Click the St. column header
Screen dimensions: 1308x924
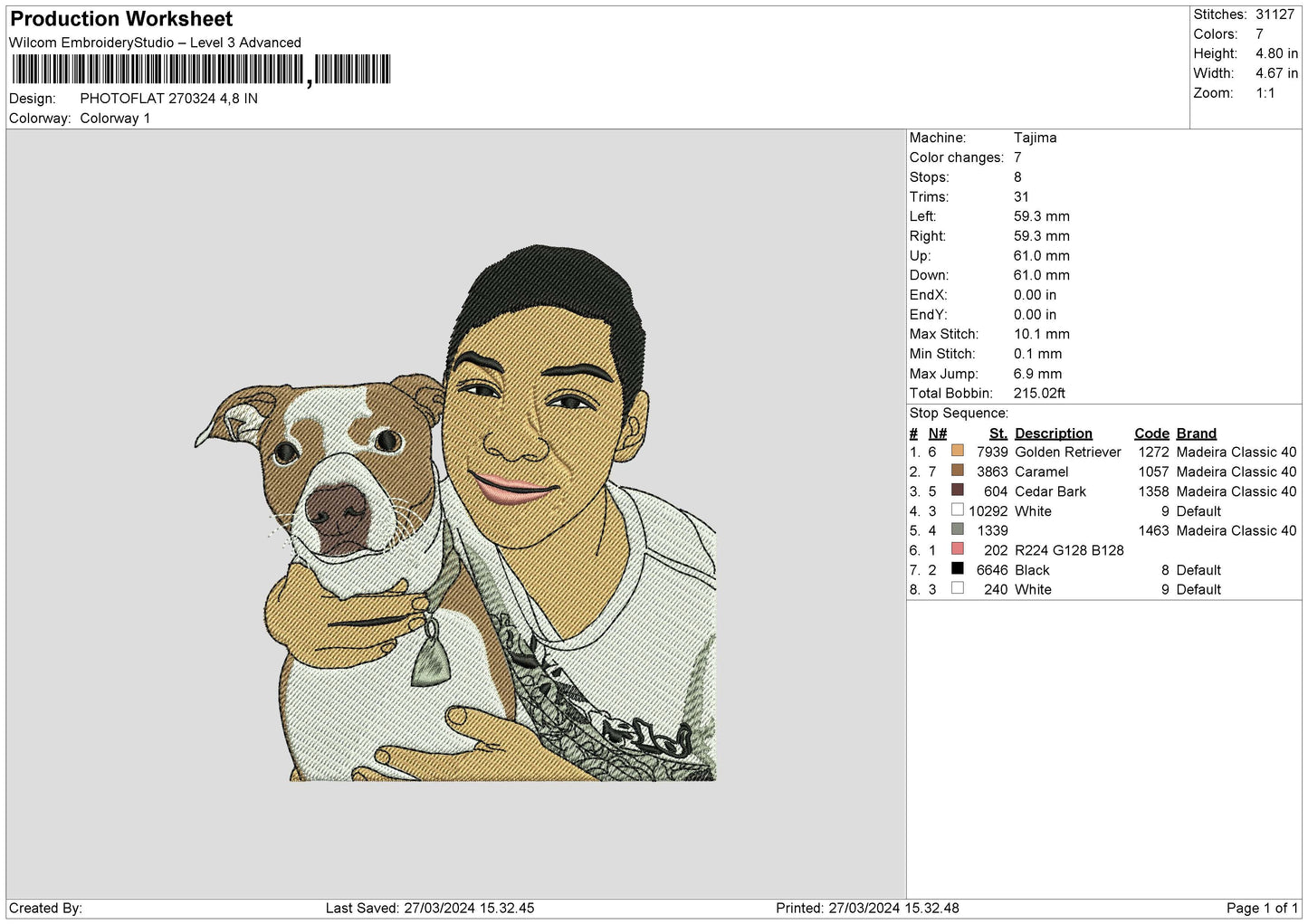[x=998, y=433]
